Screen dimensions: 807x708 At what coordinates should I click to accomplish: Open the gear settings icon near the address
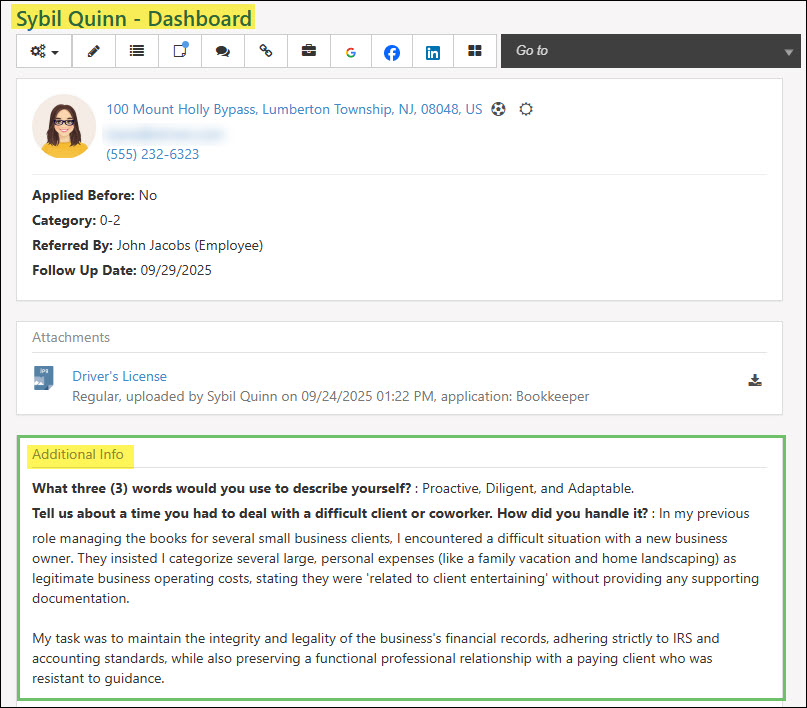click(x=526, y=109)
